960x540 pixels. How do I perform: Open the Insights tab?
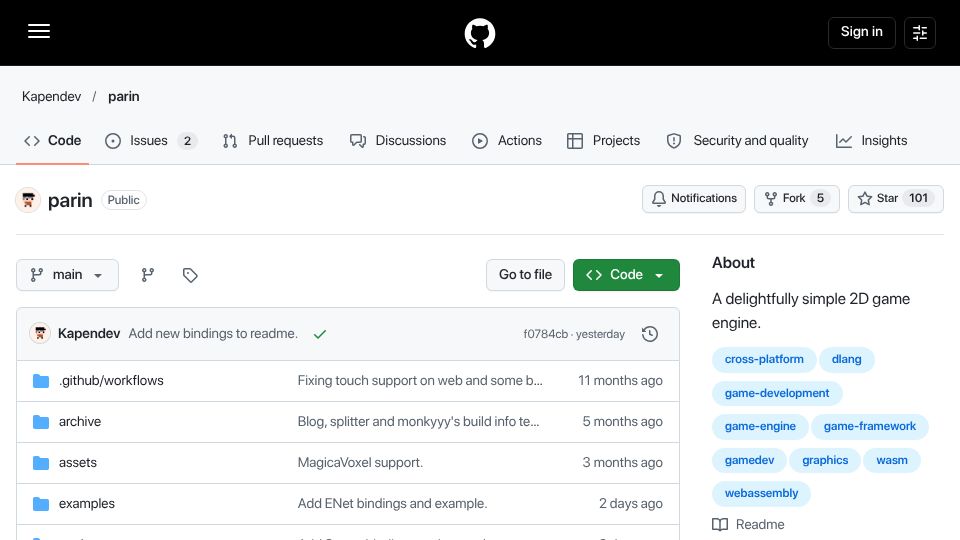(871, 141)
